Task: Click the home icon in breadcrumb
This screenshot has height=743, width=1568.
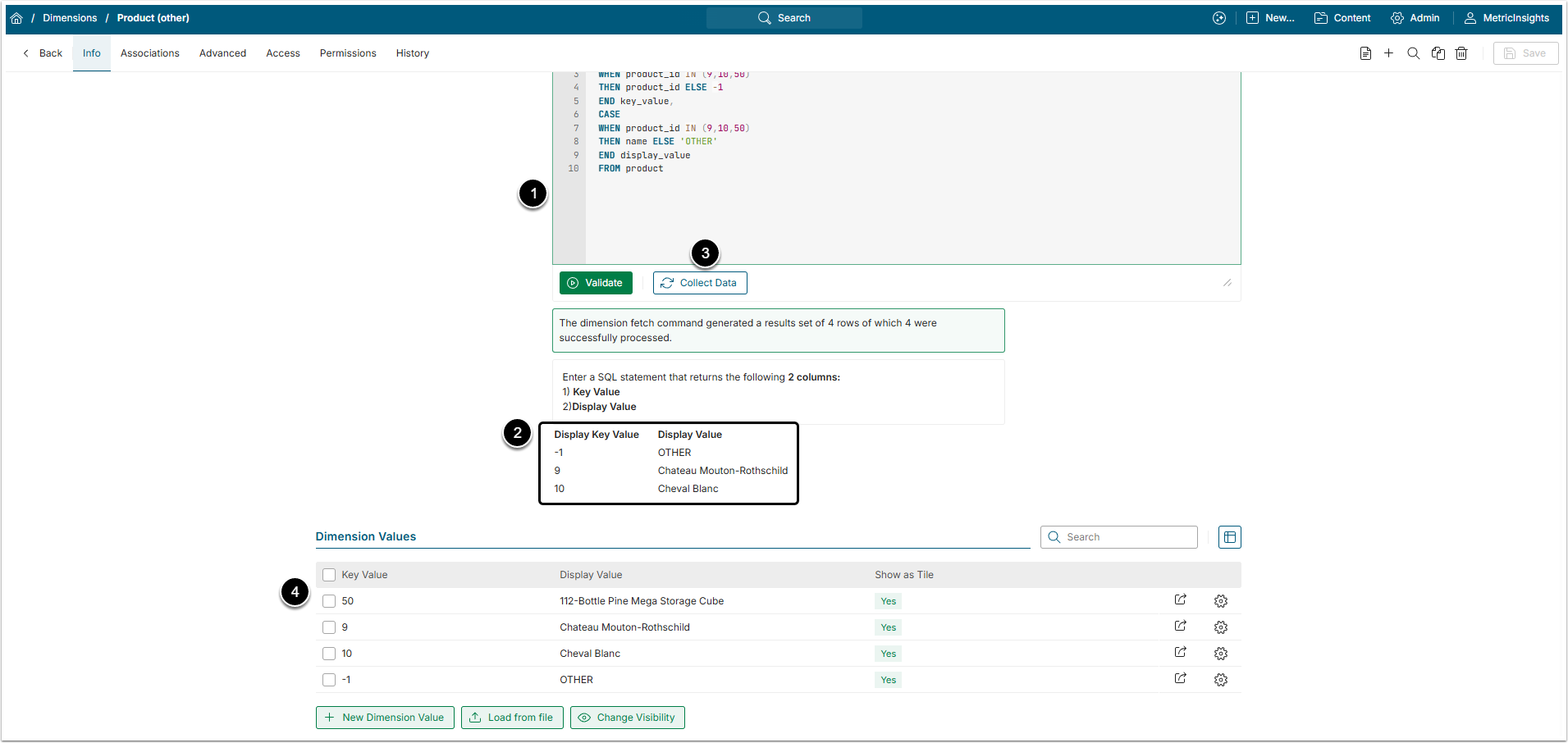Action: 16,18
